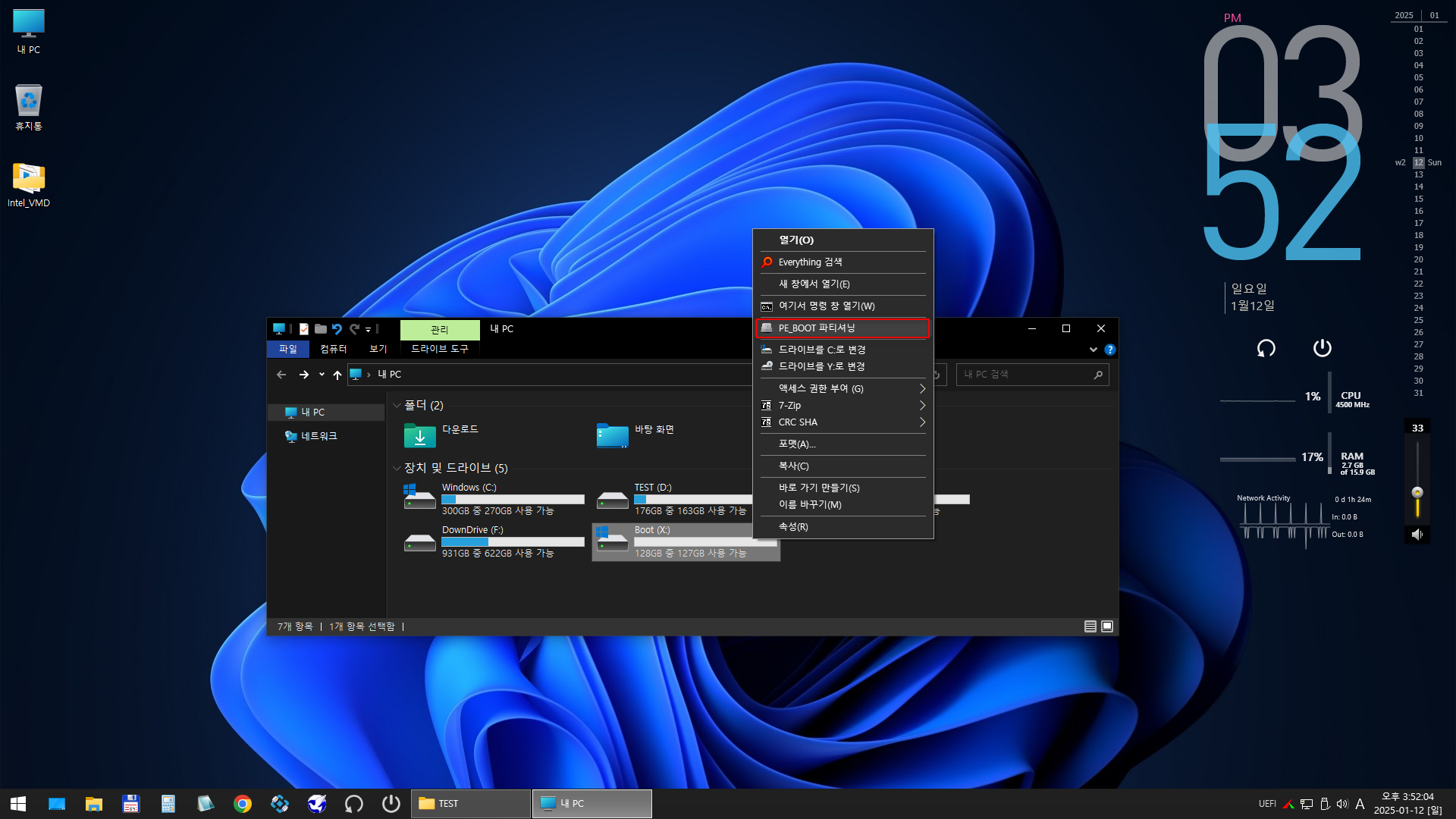Expand the ribbon with the chevron
The height and width of the screenshot is (819, 1456).
pyautogui.click(x=1094, y=350)
